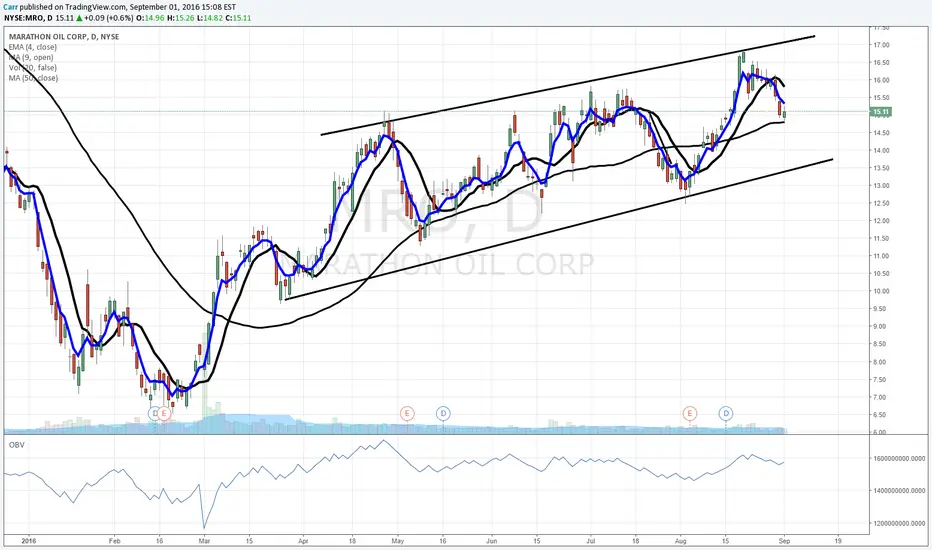Click the O:14.96 open value in header
932x550 pixels.
click(149, 18)
